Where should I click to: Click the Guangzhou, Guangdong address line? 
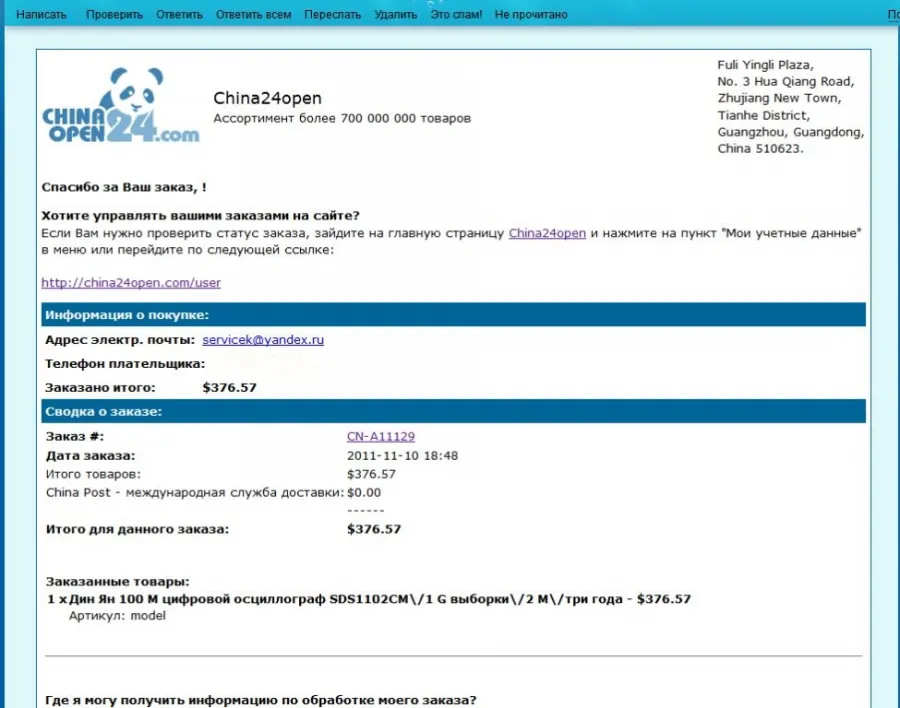click(x=790, y=132)
